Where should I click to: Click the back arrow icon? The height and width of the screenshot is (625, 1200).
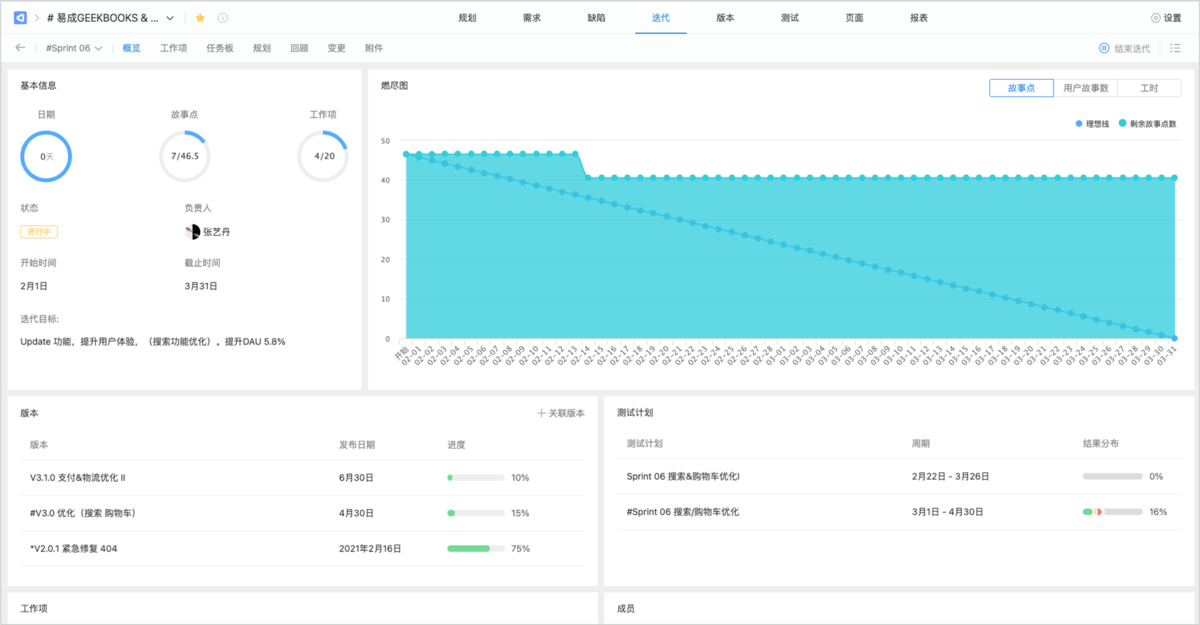point(20,48)
